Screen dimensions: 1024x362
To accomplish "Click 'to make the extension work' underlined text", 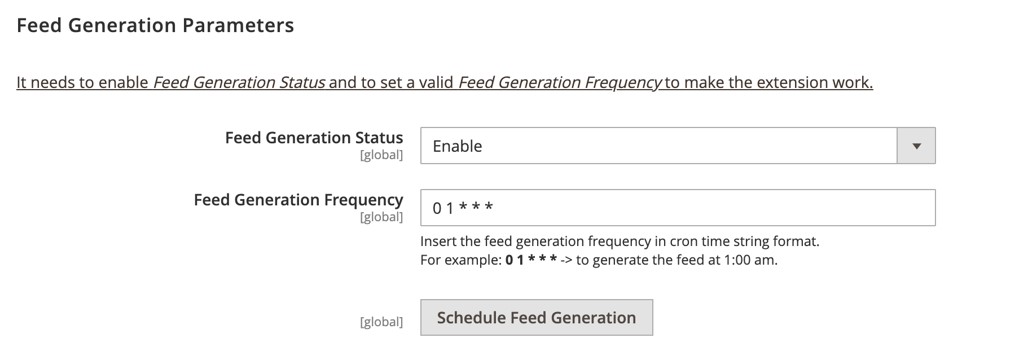I will [x=768, y=83].
